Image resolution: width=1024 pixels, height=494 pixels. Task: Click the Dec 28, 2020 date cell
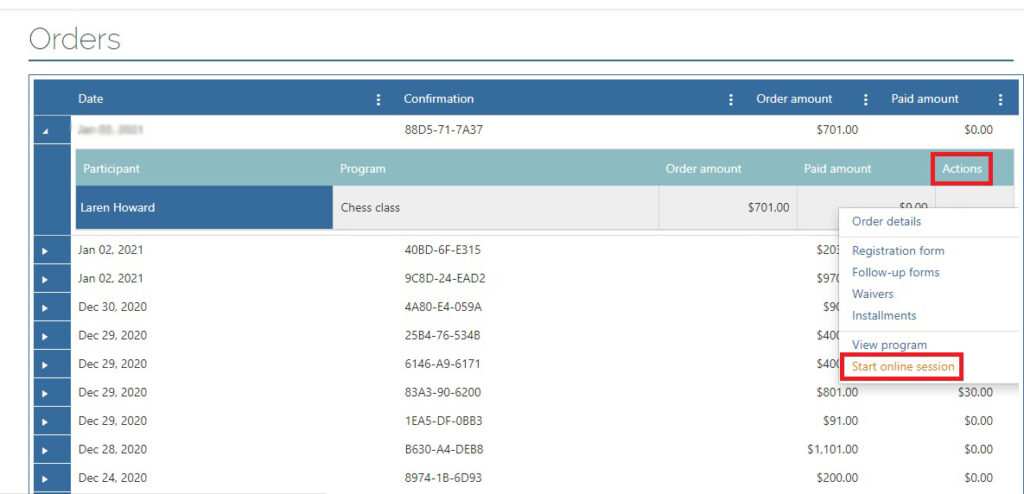point(112,450)
